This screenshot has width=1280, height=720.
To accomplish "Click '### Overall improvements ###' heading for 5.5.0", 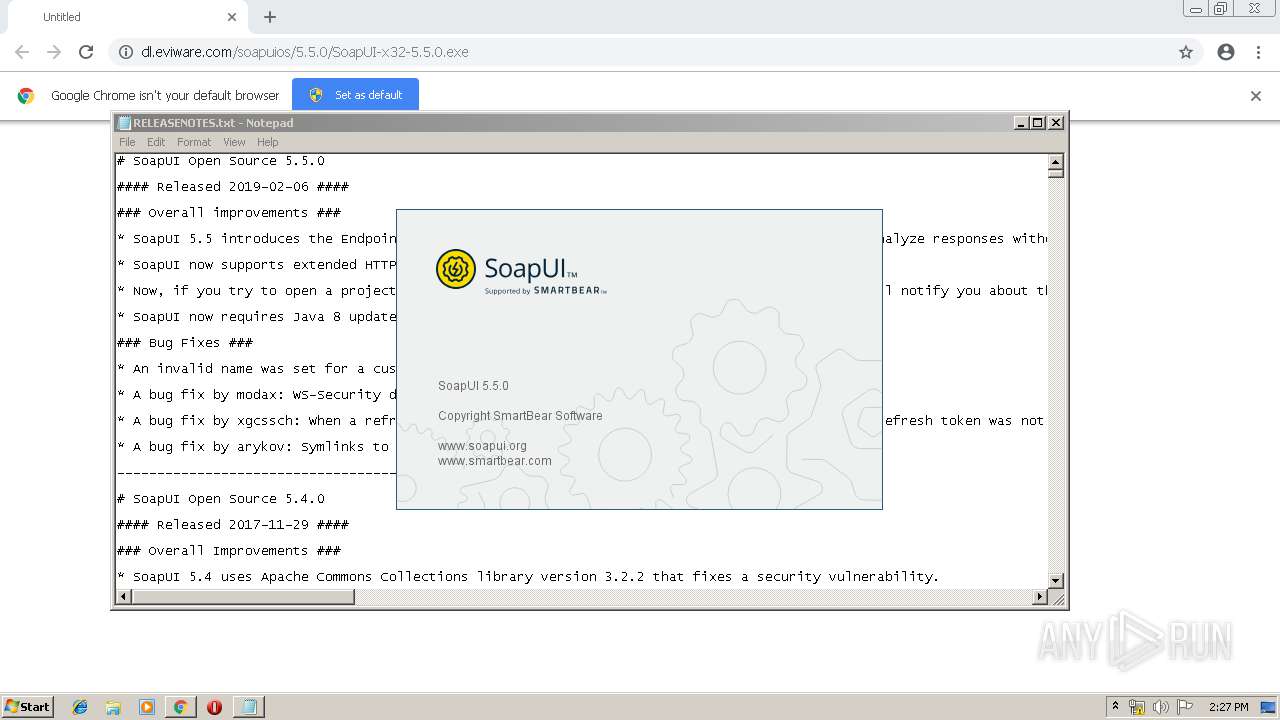I will [229, 213].
